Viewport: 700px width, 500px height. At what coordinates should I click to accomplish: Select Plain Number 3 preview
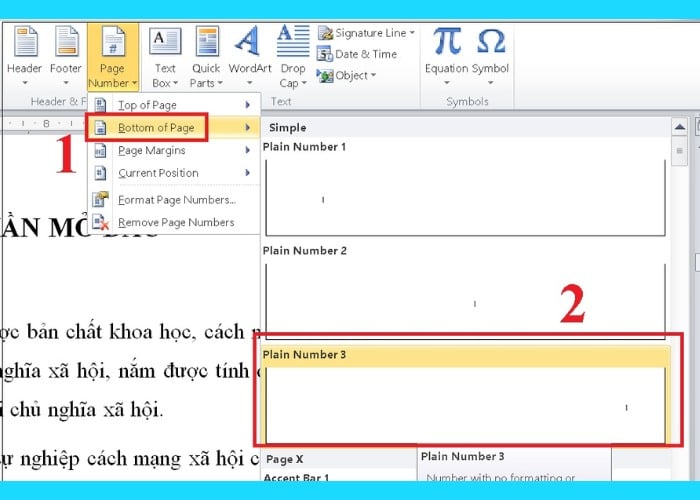click(465, 406)
